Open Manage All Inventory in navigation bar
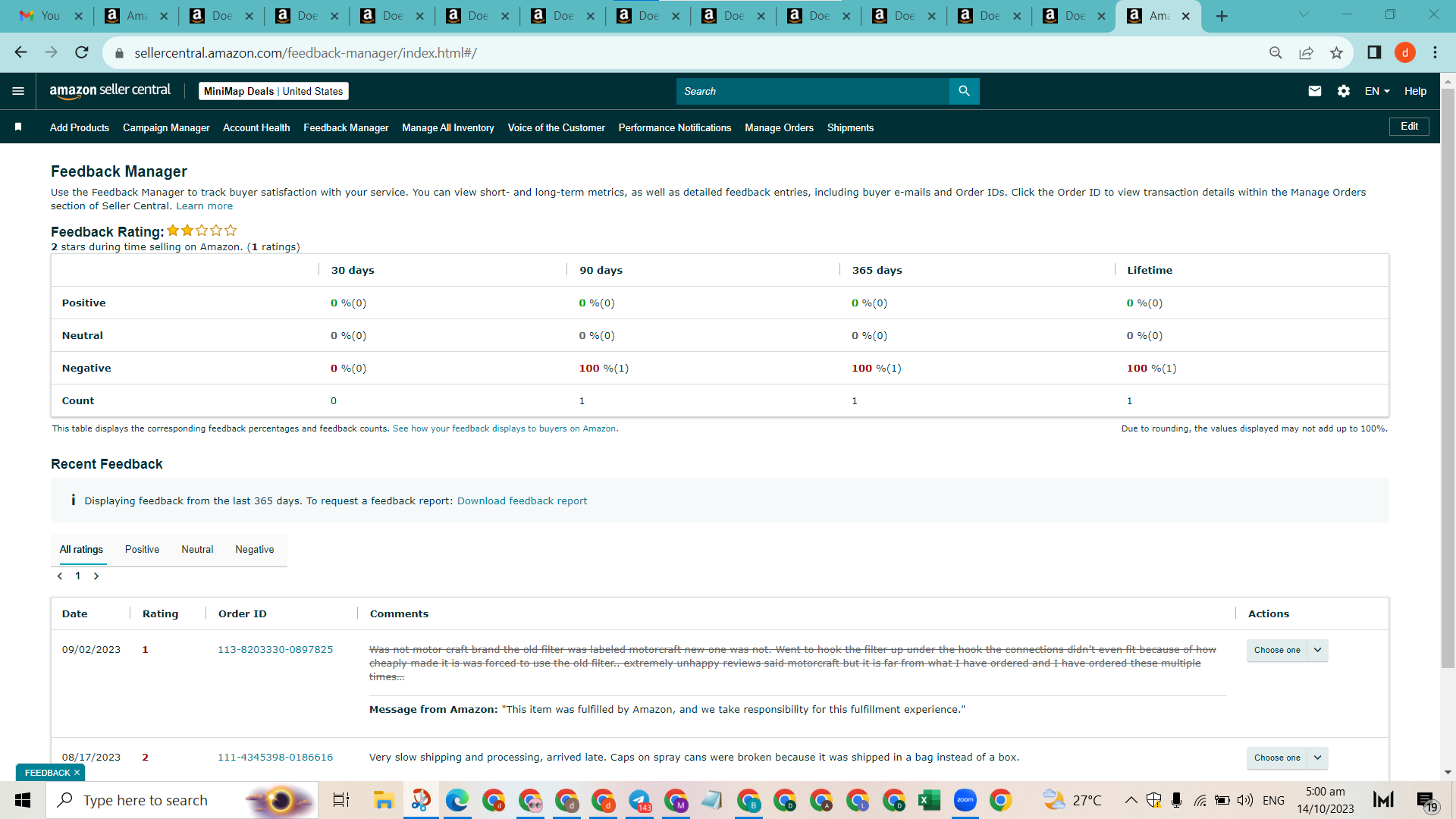The image size is (1456, 819). pyautogui.click(x=448, y=127)
